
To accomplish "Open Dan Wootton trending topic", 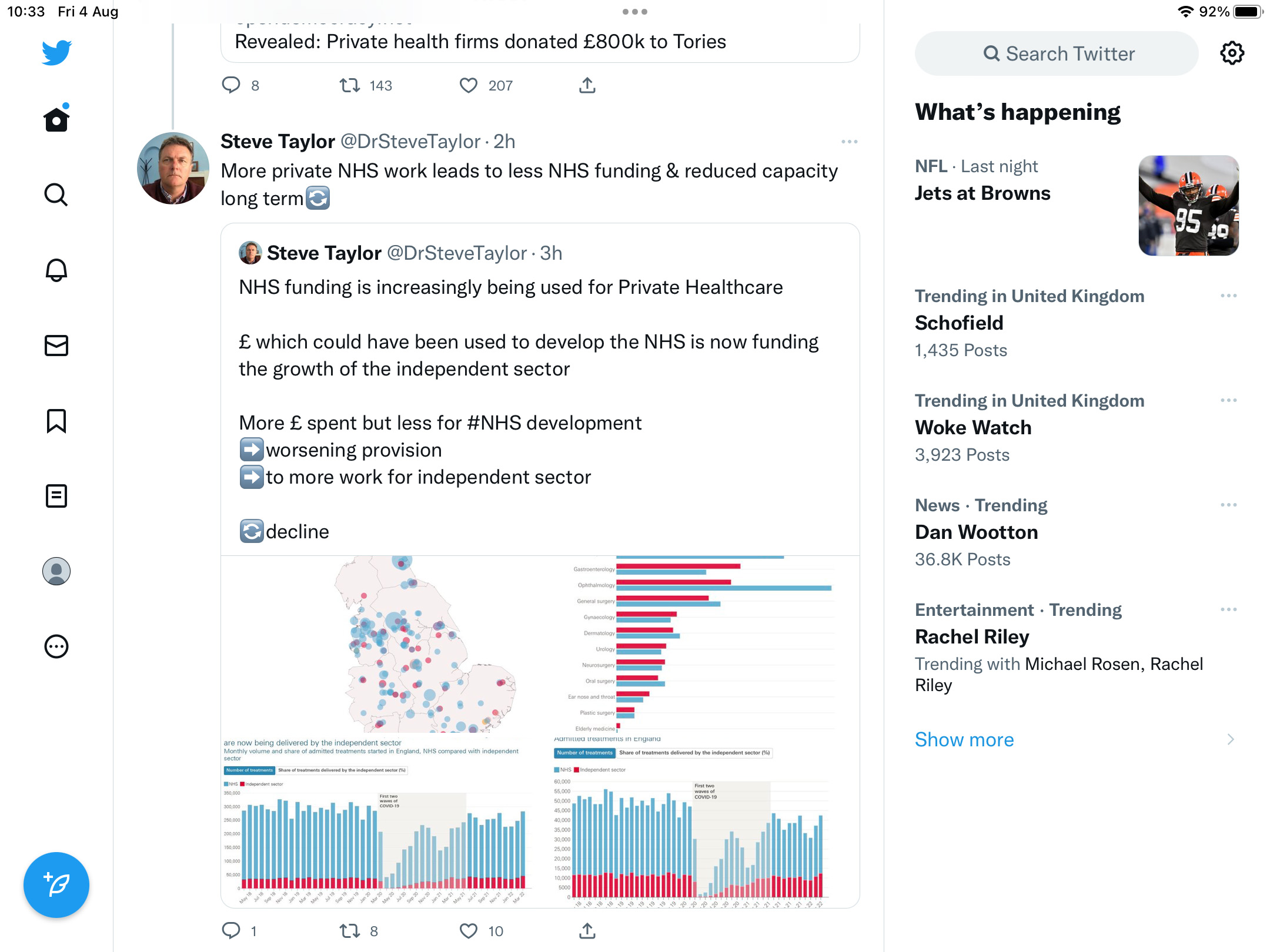I will (977, 532).
